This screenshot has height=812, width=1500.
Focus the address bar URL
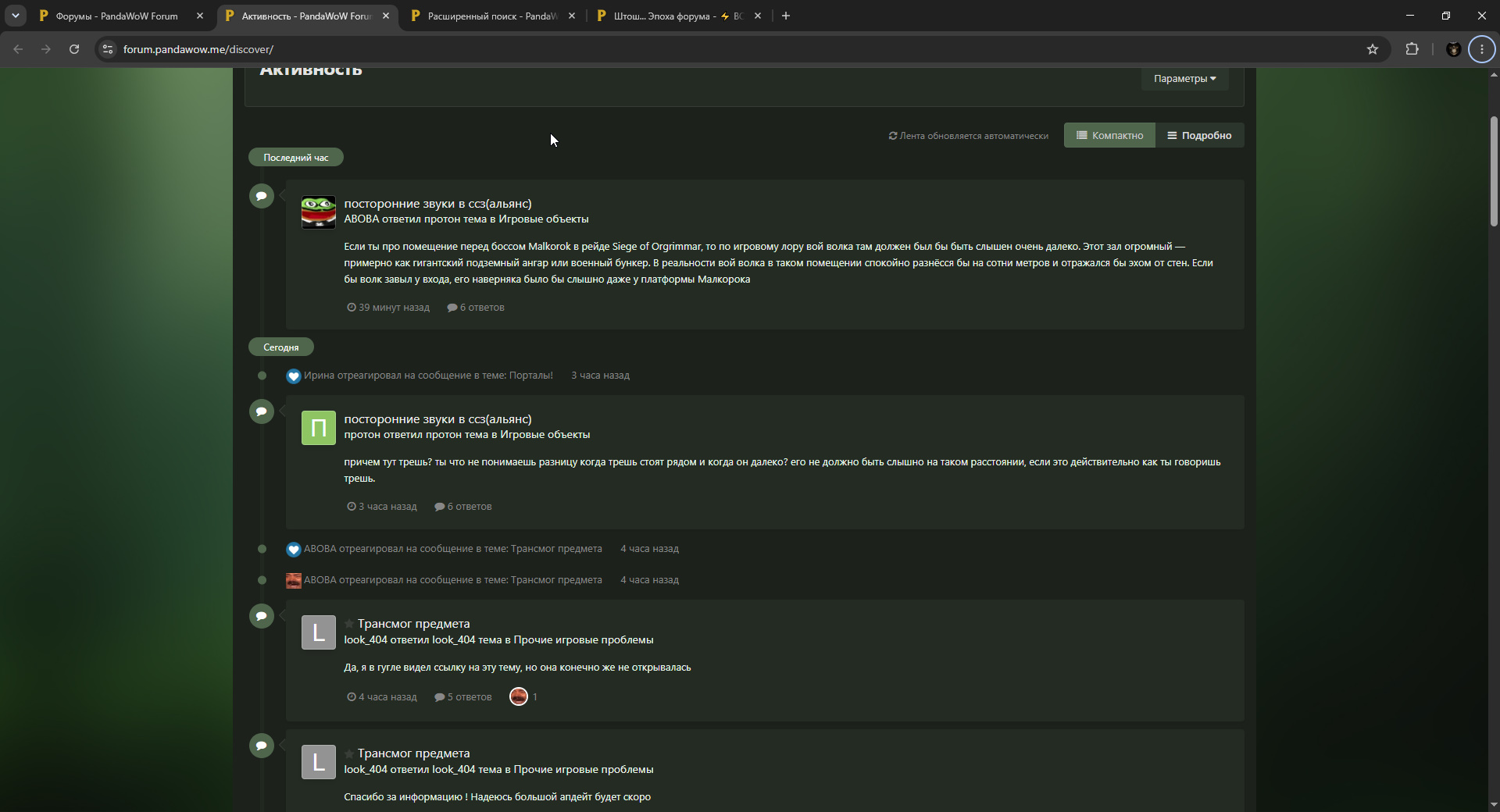click(x=198, y=49)
